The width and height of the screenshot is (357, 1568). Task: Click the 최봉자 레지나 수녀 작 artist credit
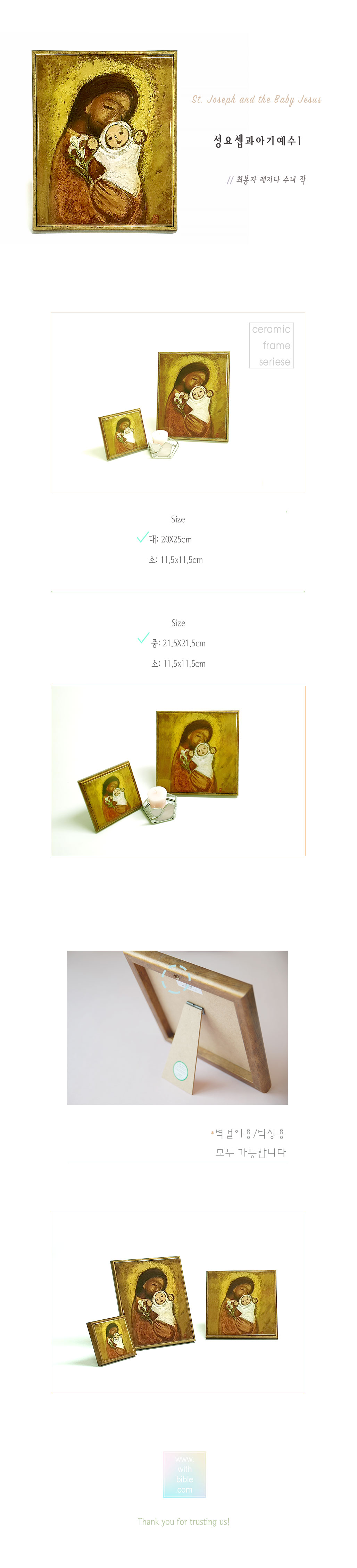(267, 180)
